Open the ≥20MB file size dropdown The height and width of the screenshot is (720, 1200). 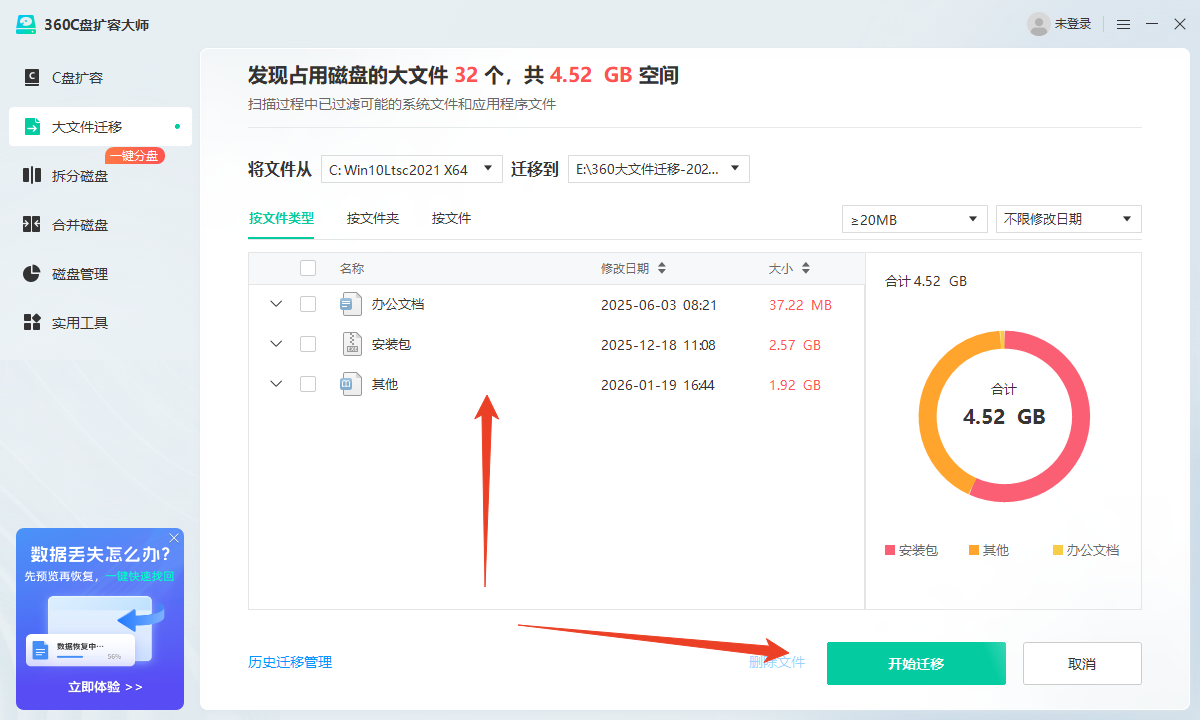click(x=913, y=218)
